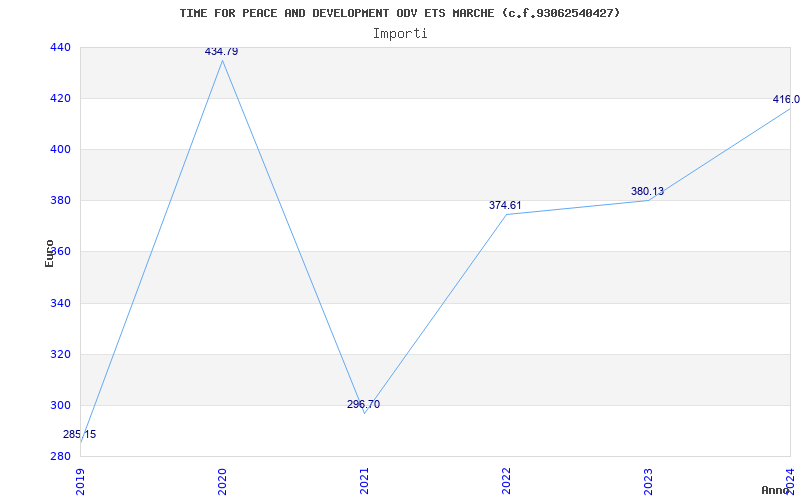Click the 2023 year axis label
Image resolution: width=800 pixels, height=500 pixels.
click(648, 482)
